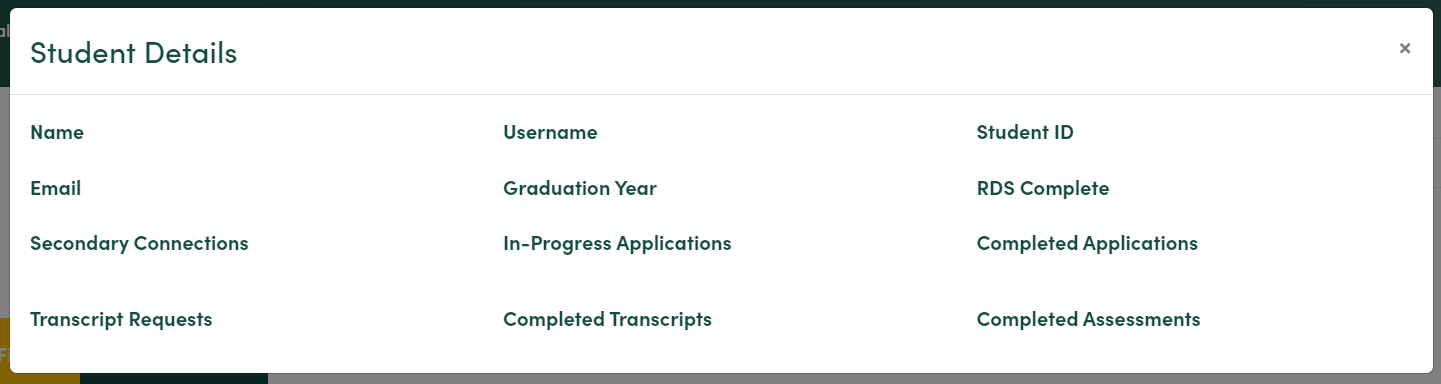1441x384 pixels.
Task: Click the Completed Assessments label
Action: click(1088, 319)
